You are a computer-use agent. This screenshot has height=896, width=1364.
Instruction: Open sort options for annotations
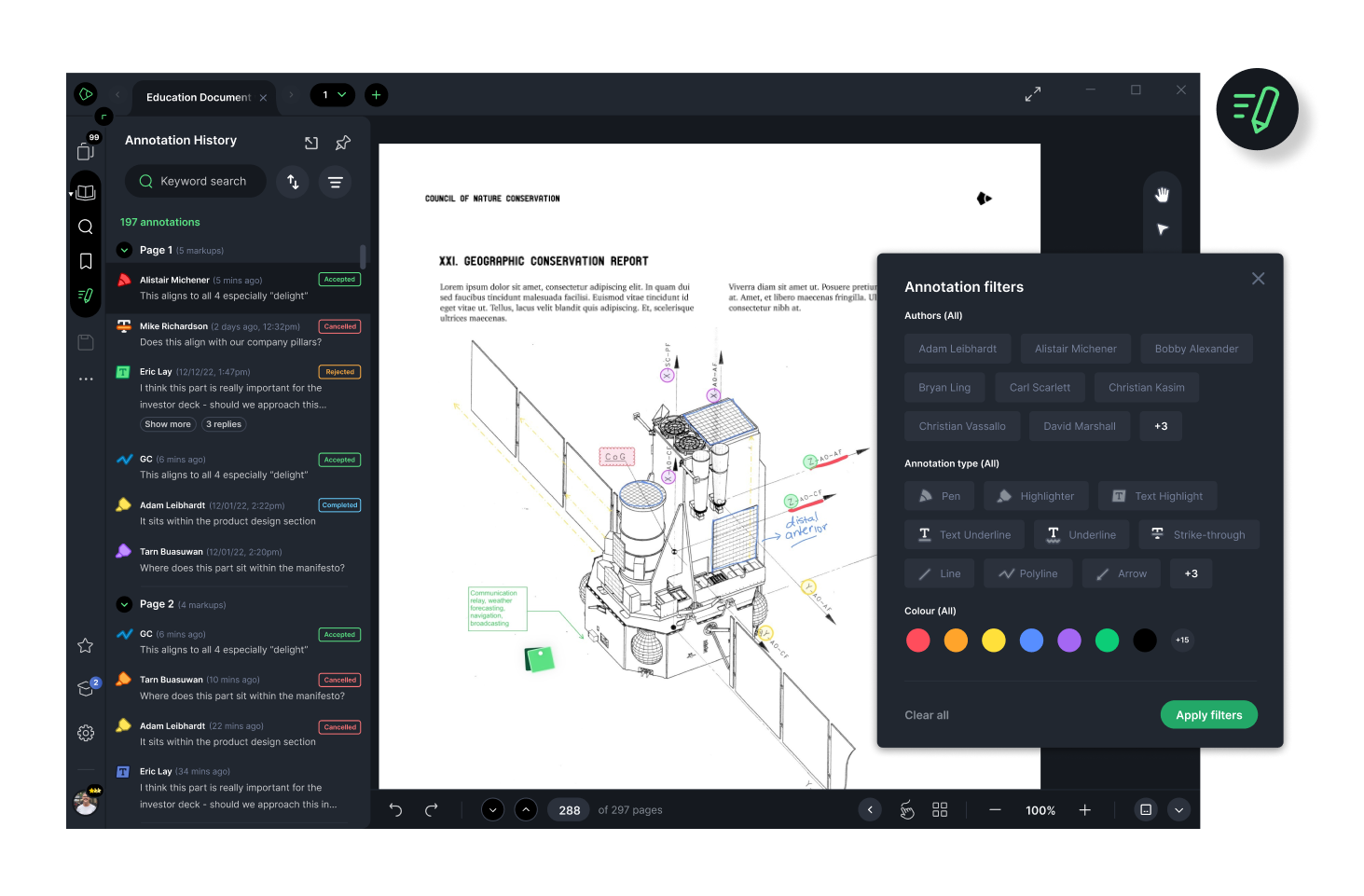pyautogui.click(x=292, y=181)
